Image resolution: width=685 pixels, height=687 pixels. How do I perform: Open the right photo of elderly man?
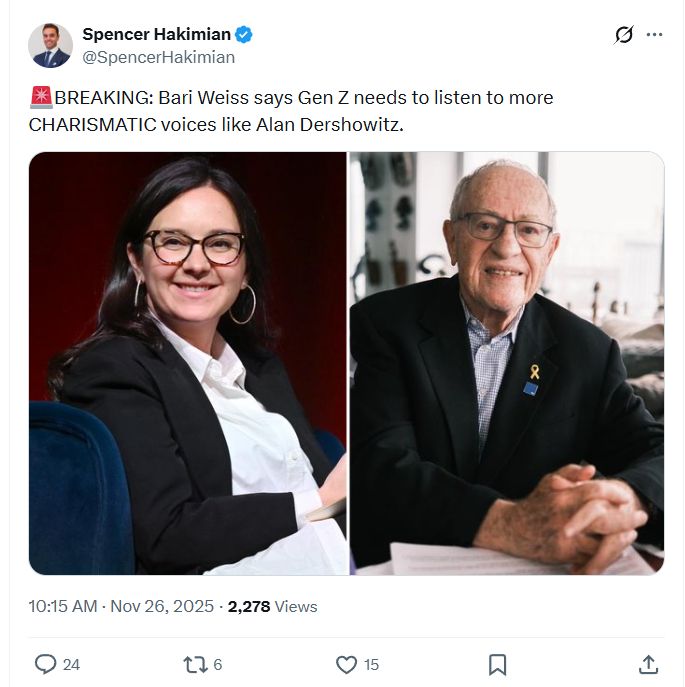pos(507,363)
